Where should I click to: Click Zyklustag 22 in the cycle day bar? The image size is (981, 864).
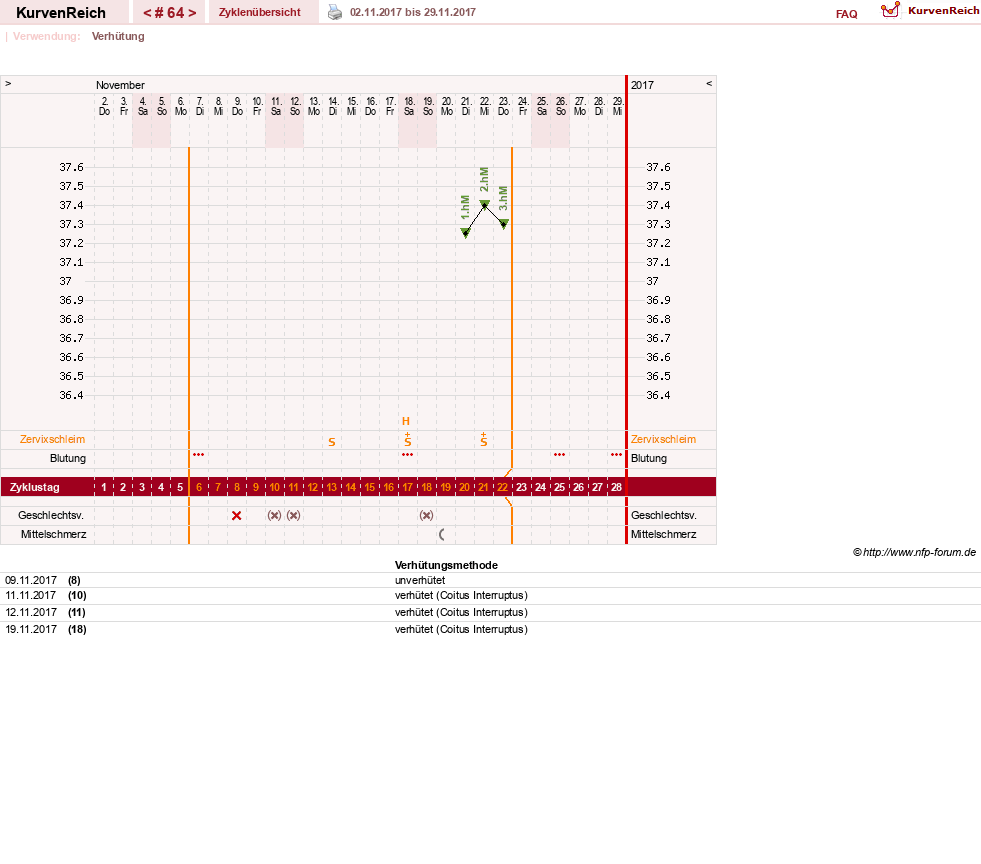click(502, 487)
